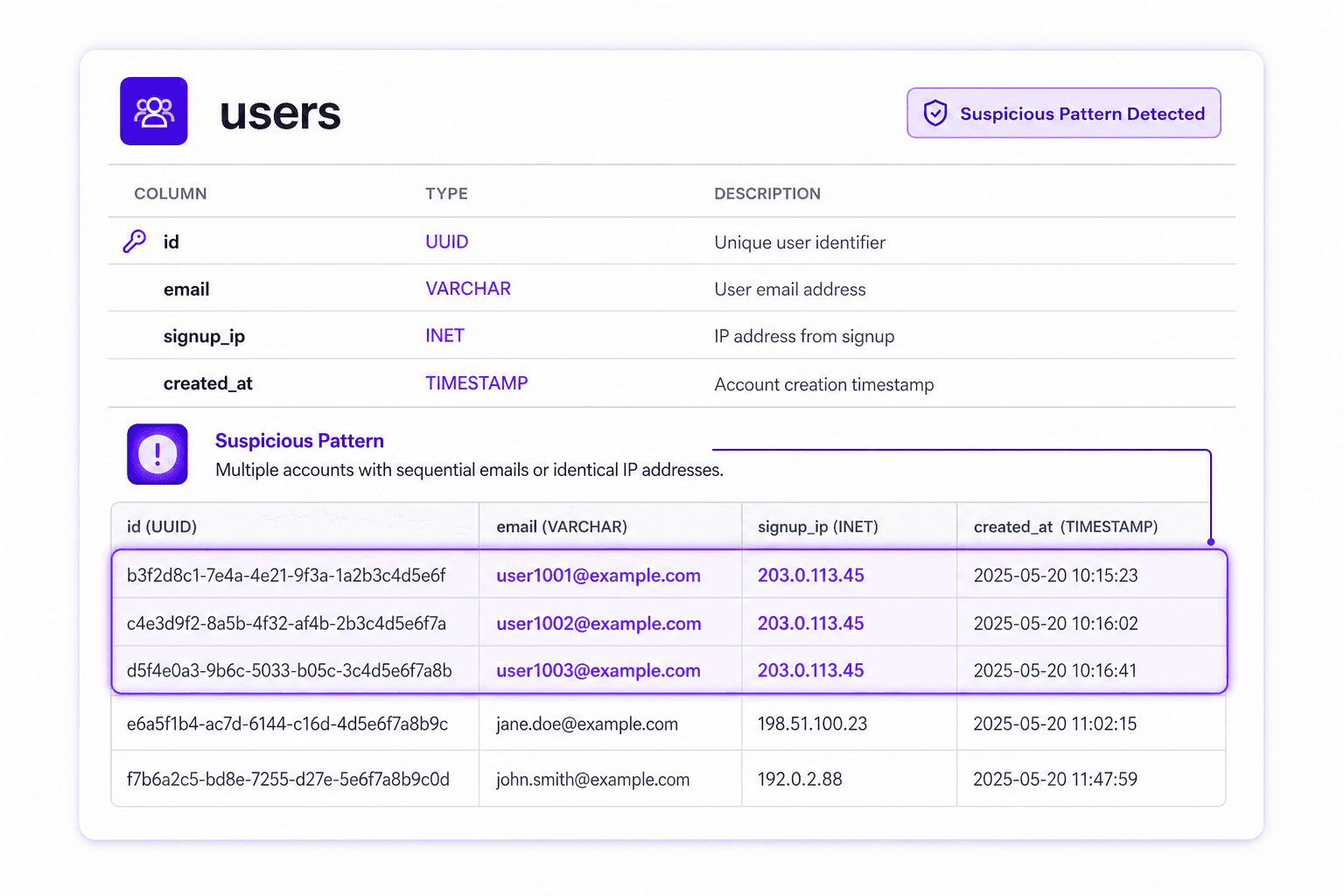The image size is (1344, 896).
Task: Click email user1002@example.com
Action: tap(598, 624)
